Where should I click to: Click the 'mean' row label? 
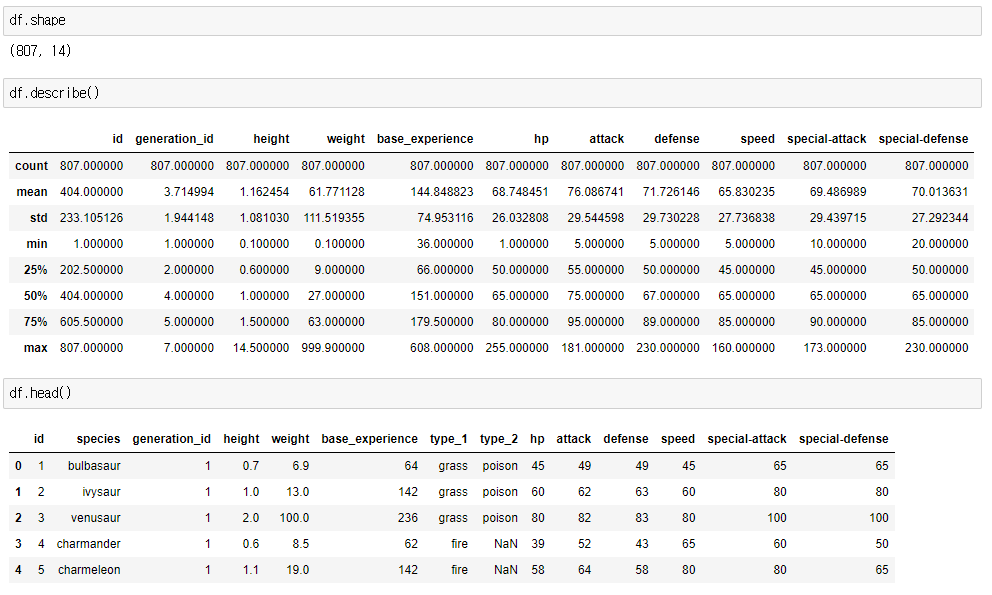coord(32,192)
